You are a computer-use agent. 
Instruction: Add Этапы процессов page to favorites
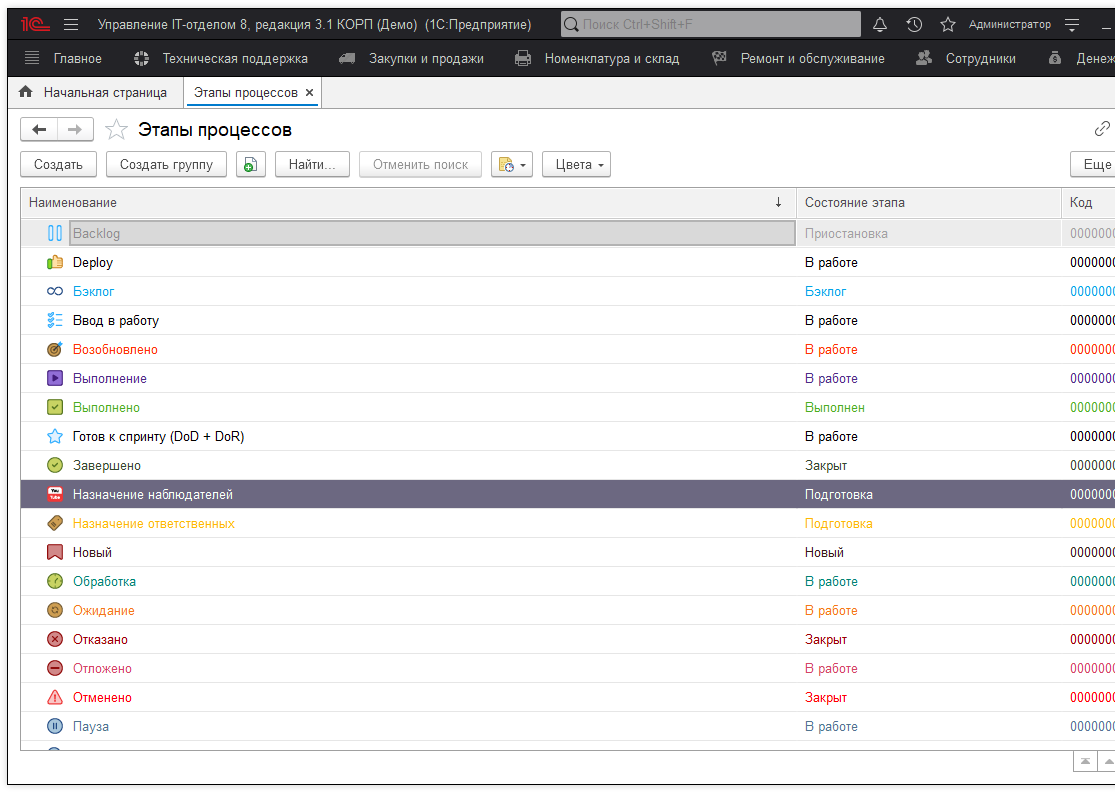coord(117,130)
